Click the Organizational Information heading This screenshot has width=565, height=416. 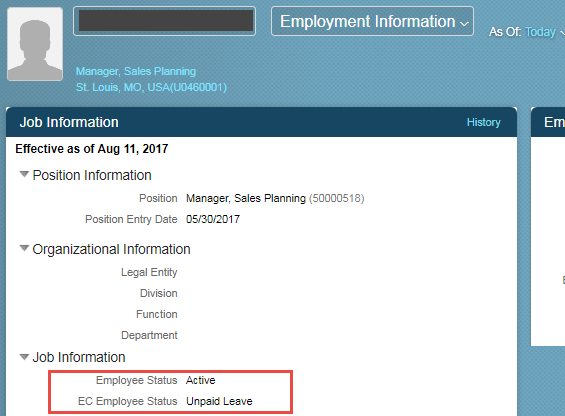[111, 249]
